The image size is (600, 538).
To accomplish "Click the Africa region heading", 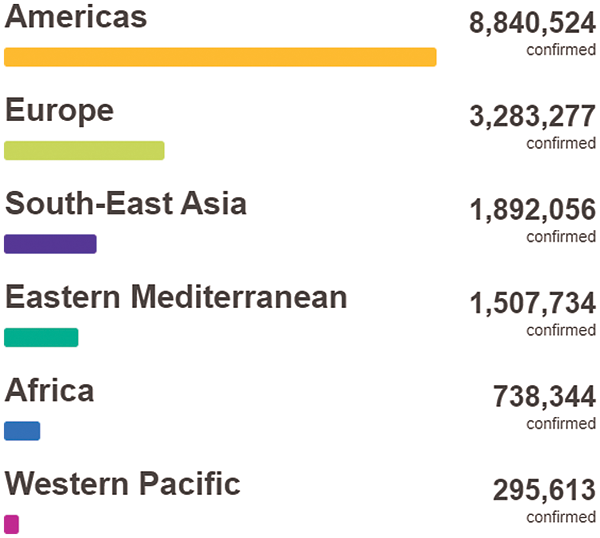I will tap(49, 390).
